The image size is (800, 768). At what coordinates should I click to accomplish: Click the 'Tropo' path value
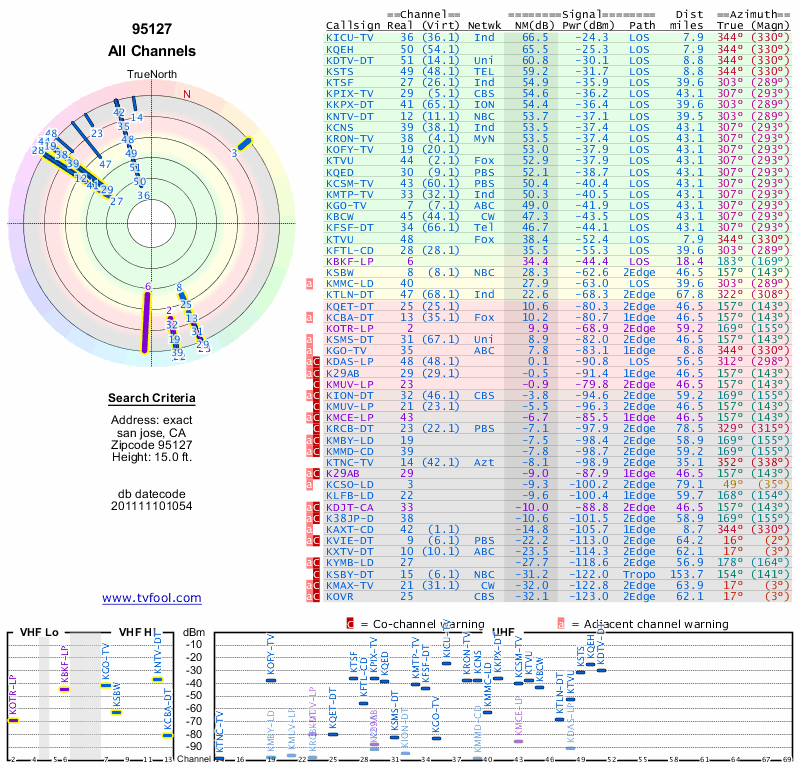[x=639, y=575]
